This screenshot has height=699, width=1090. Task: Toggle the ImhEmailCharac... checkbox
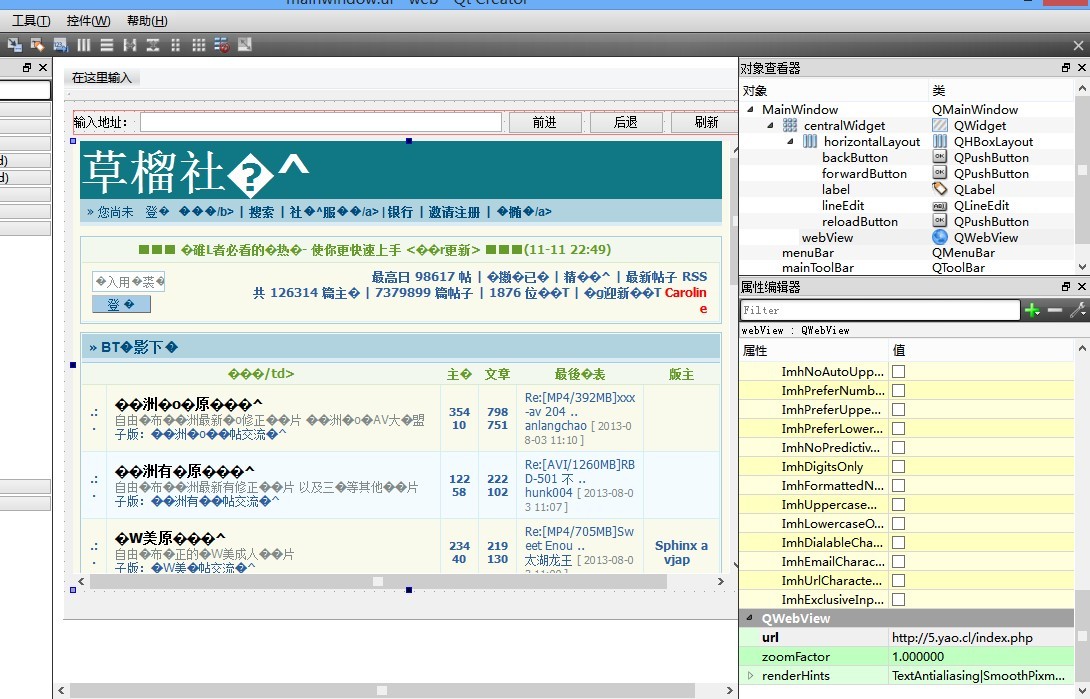coord(898,561)
